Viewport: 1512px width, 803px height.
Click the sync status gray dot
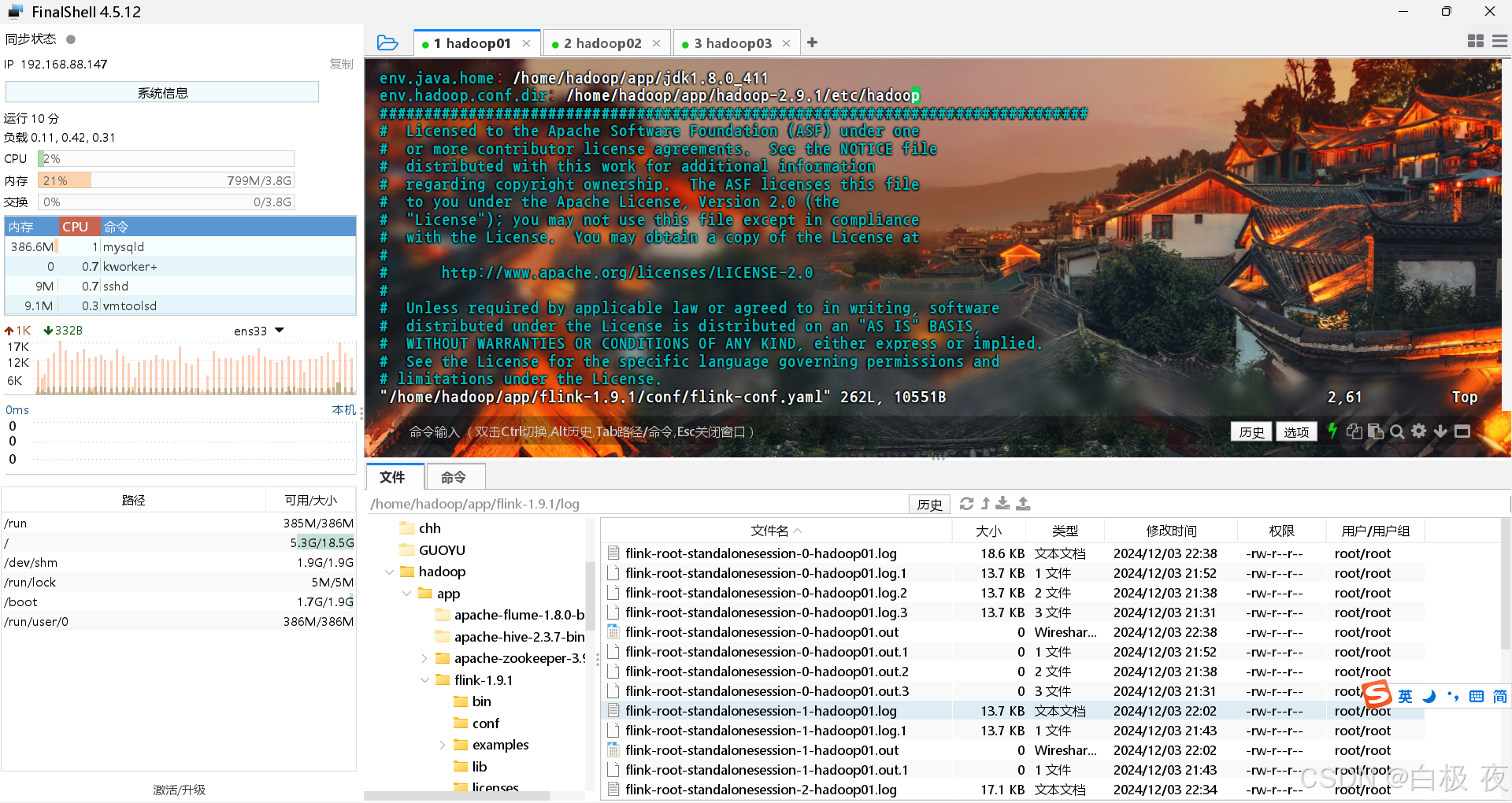click(71, 39)
